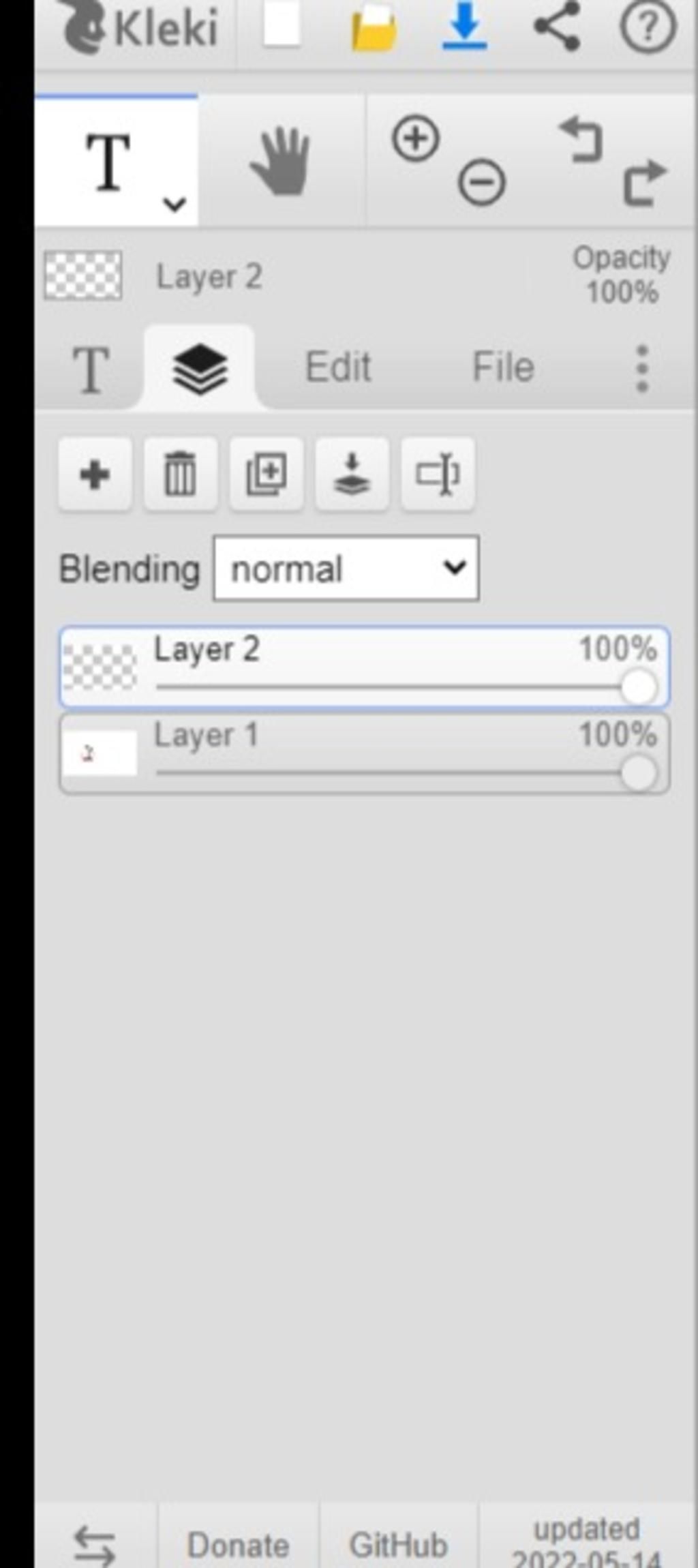Click the new image icon

[282, 26]
